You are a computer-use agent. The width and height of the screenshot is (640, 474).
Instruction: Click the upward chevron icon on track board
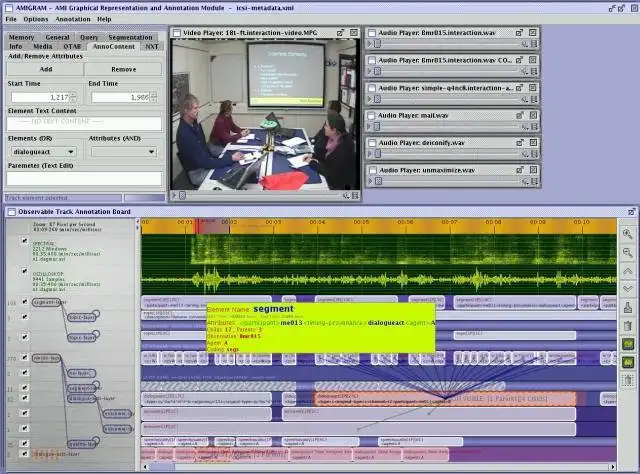click(x=627, y=271)
